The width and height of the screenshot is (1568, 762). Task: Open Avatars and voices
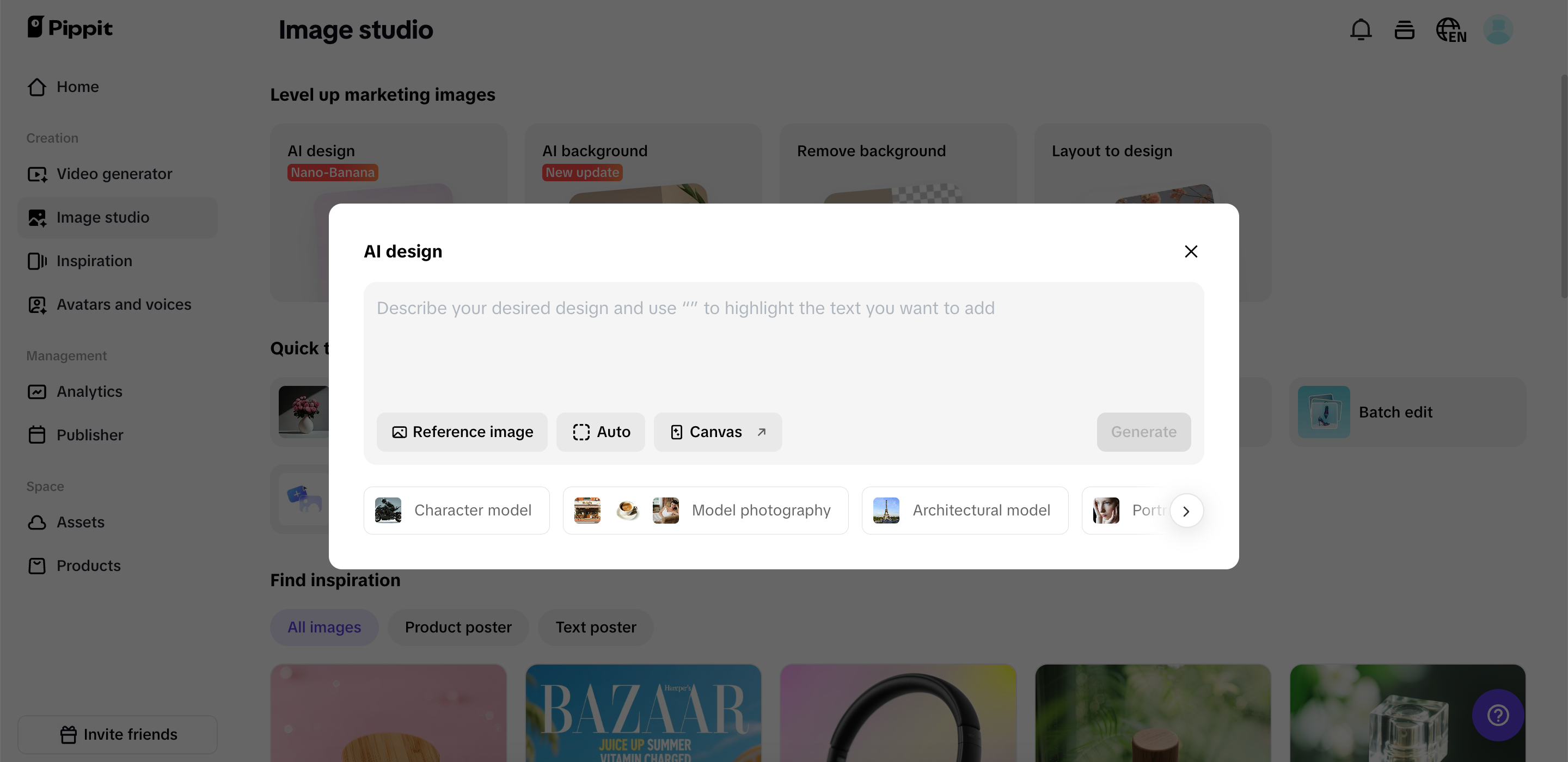[118, 304]
